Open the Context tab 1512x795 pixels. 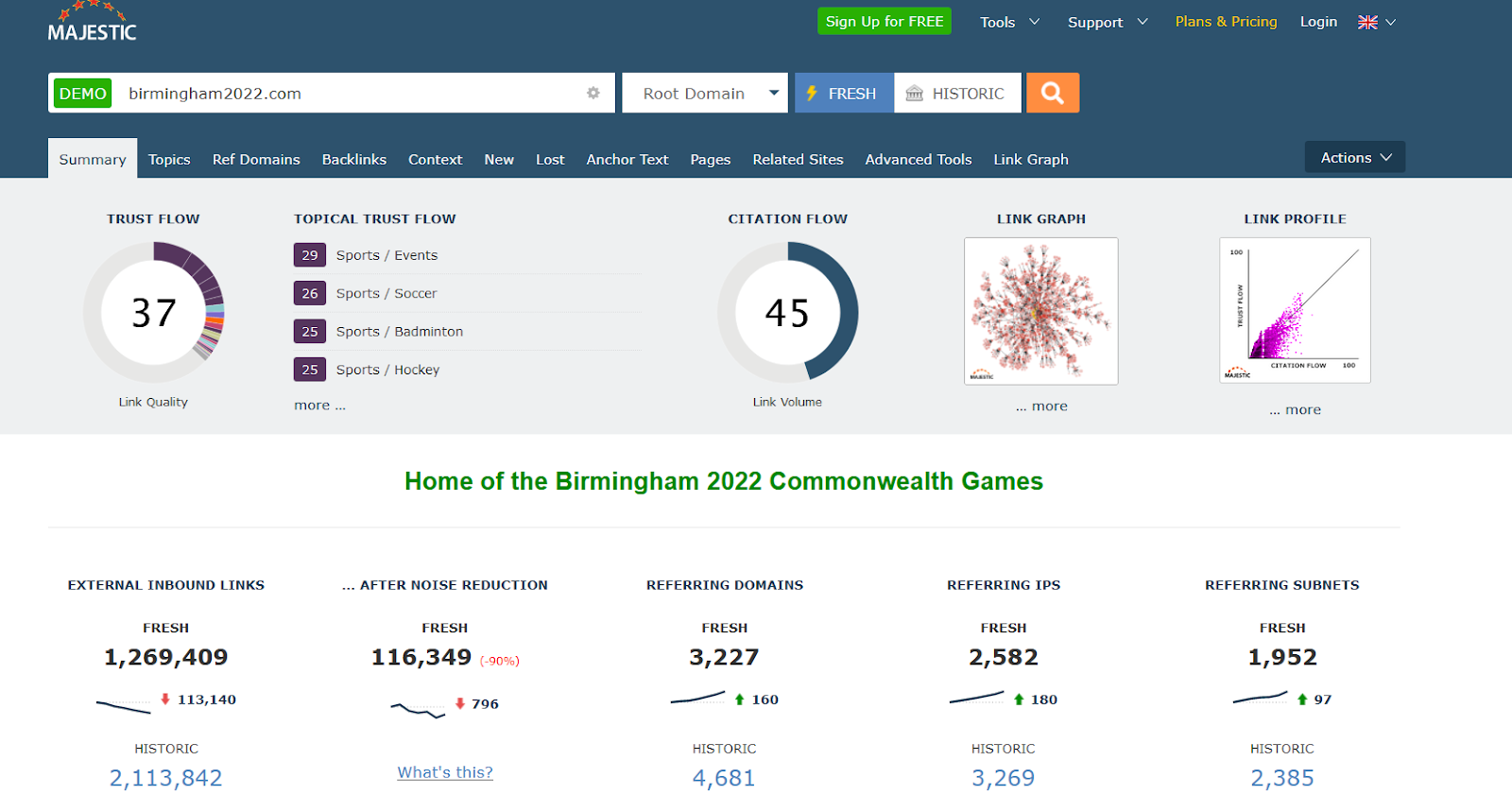click(x=435, y=159)
